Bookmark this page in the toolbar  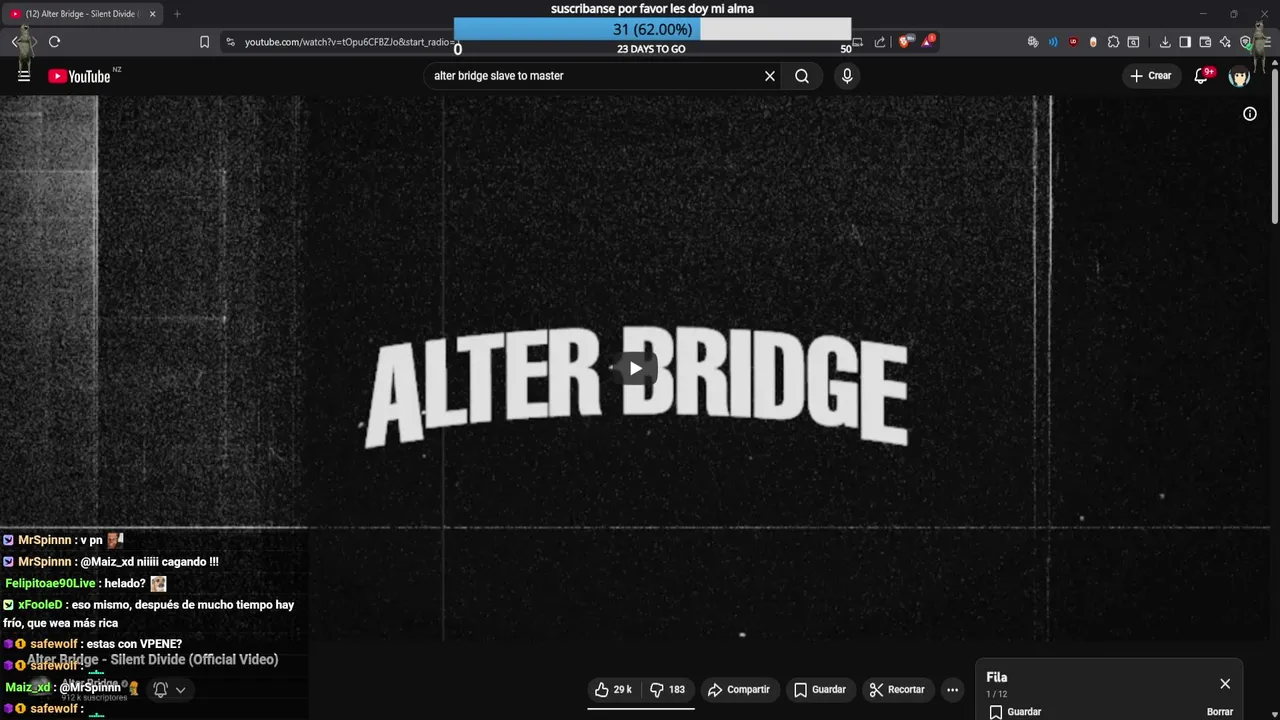point(204,42)
